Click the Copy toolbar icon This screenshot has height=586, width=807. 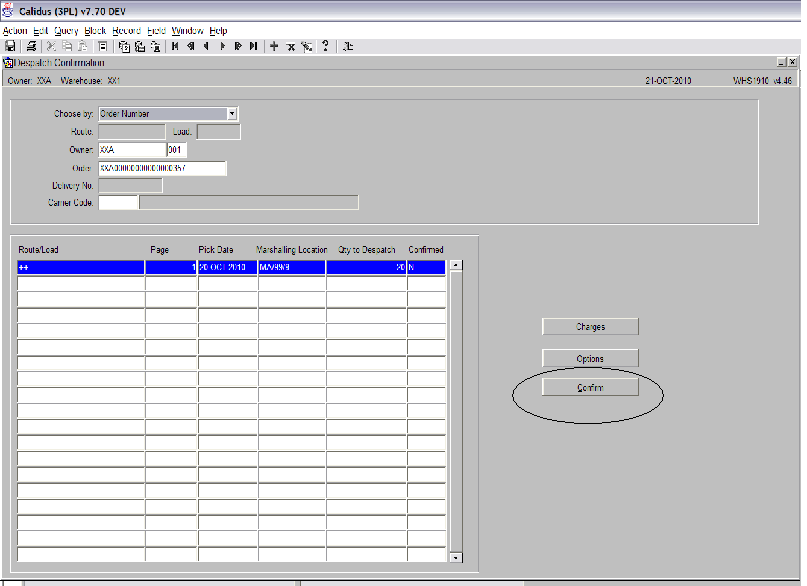67,46
